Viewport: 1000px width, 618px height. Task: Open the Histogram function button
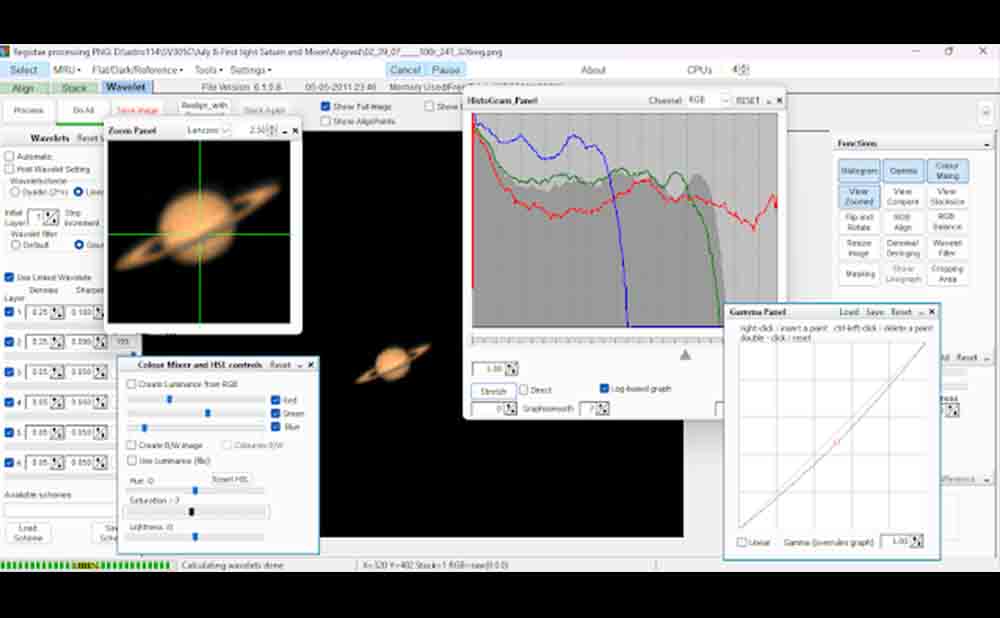coord(859,171)
